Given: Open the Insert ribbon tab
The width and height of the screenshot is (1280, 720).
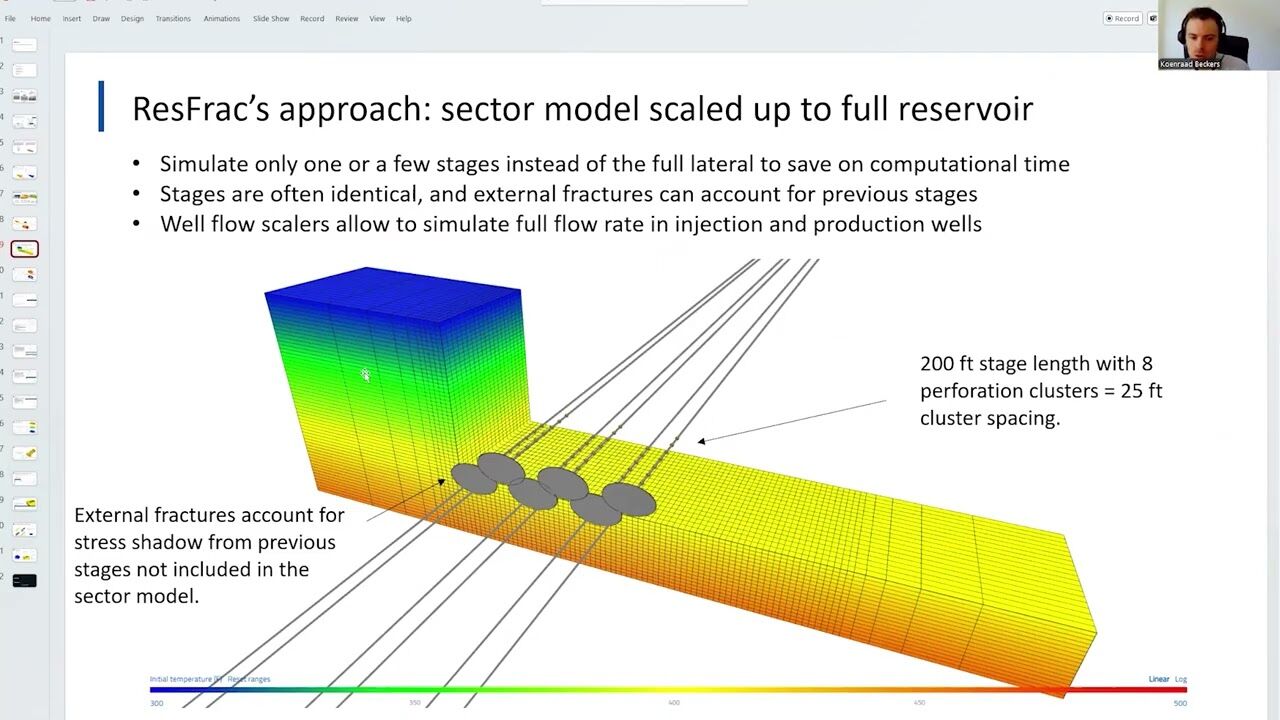Looking at the screenshot, I should pos(72,18).
